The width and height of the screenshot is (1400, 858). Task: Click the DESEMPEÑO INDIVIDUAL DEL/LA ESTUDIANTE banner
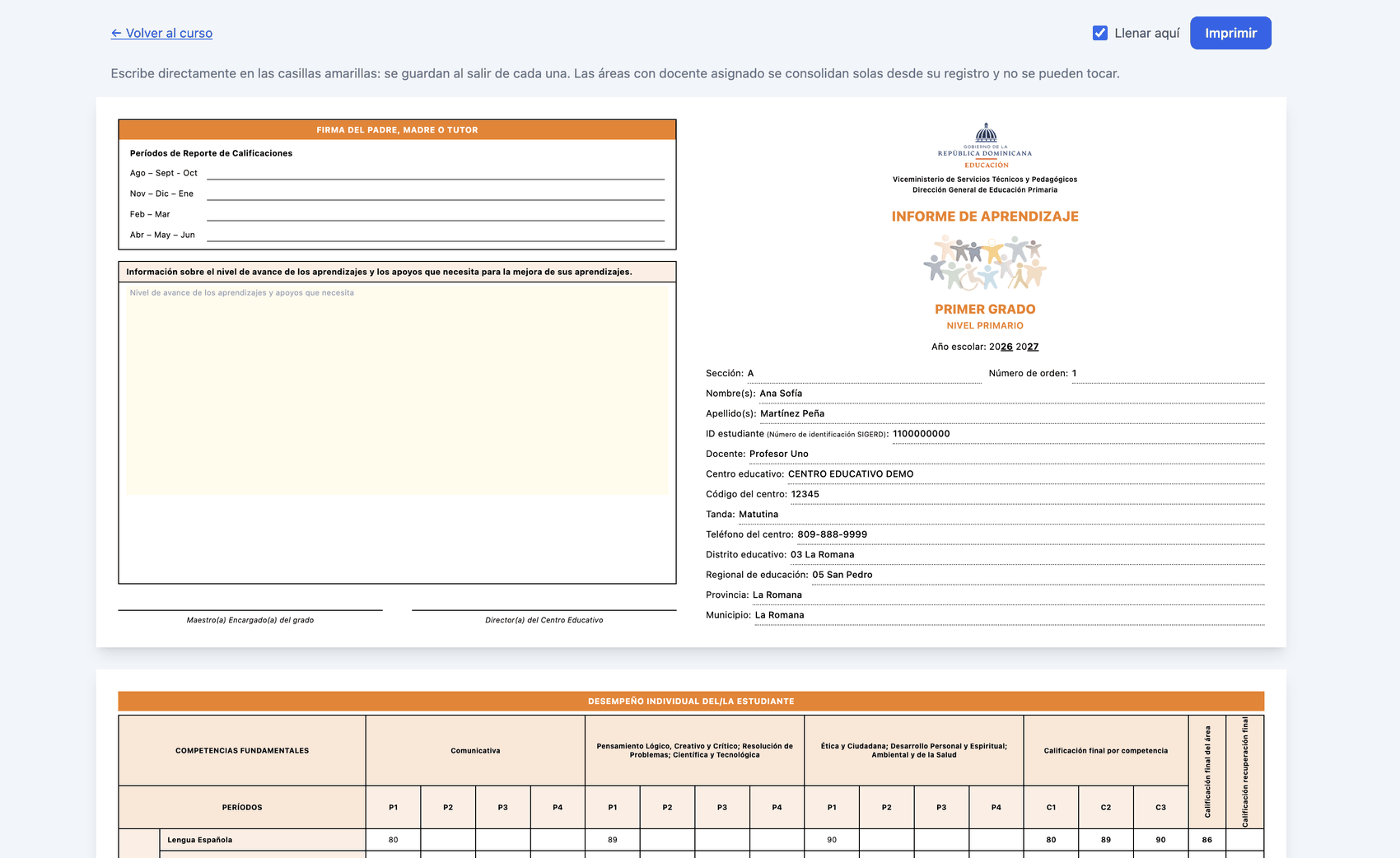pos(691,702)
